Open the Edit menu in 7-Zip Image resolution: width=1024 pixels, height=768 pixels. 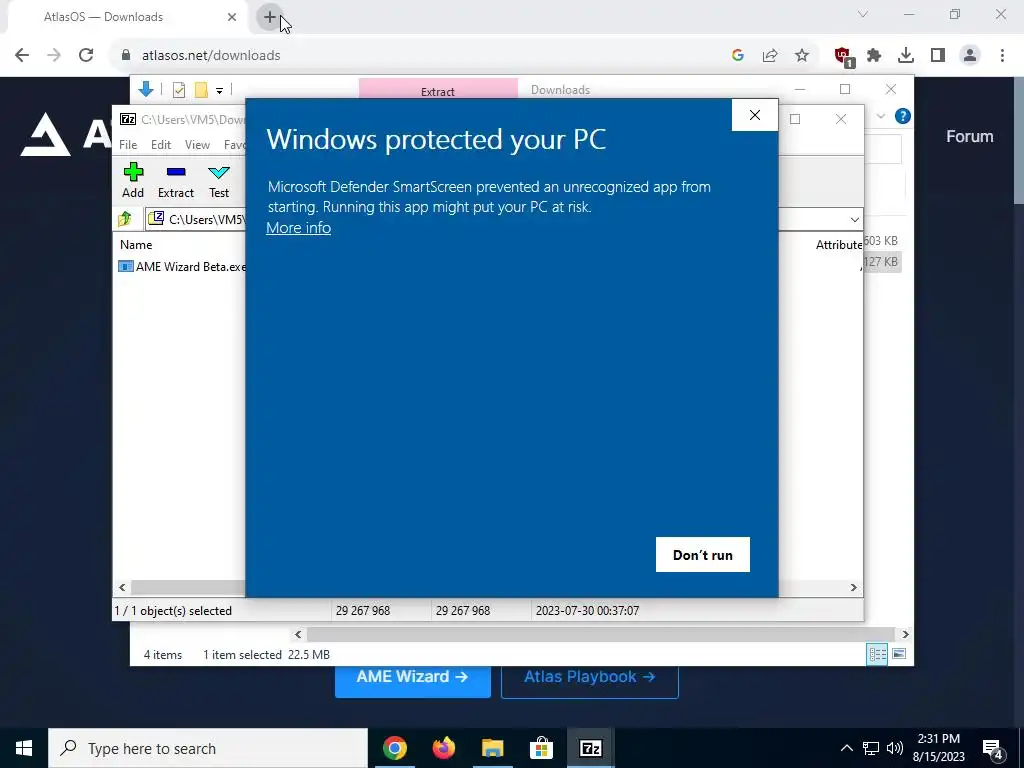click(161, 144)
